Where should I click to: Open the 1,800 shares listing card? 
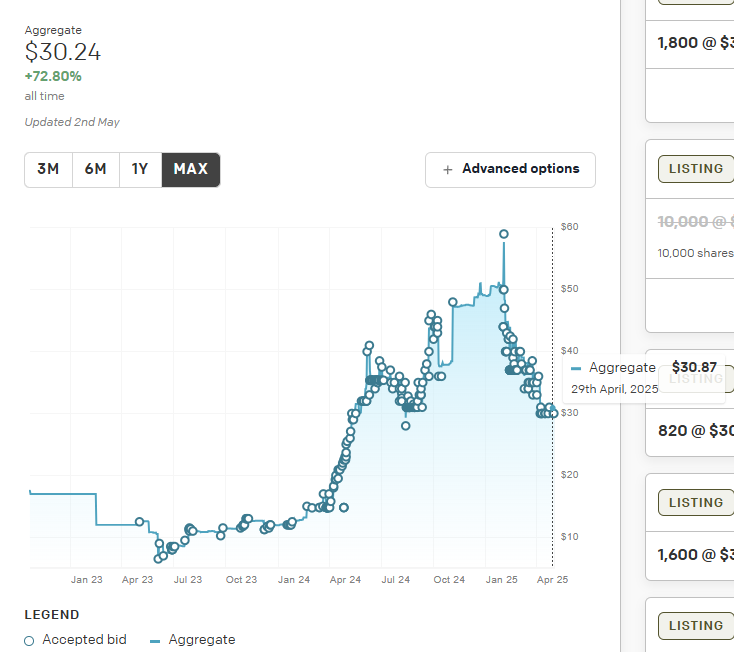point(690,43)
